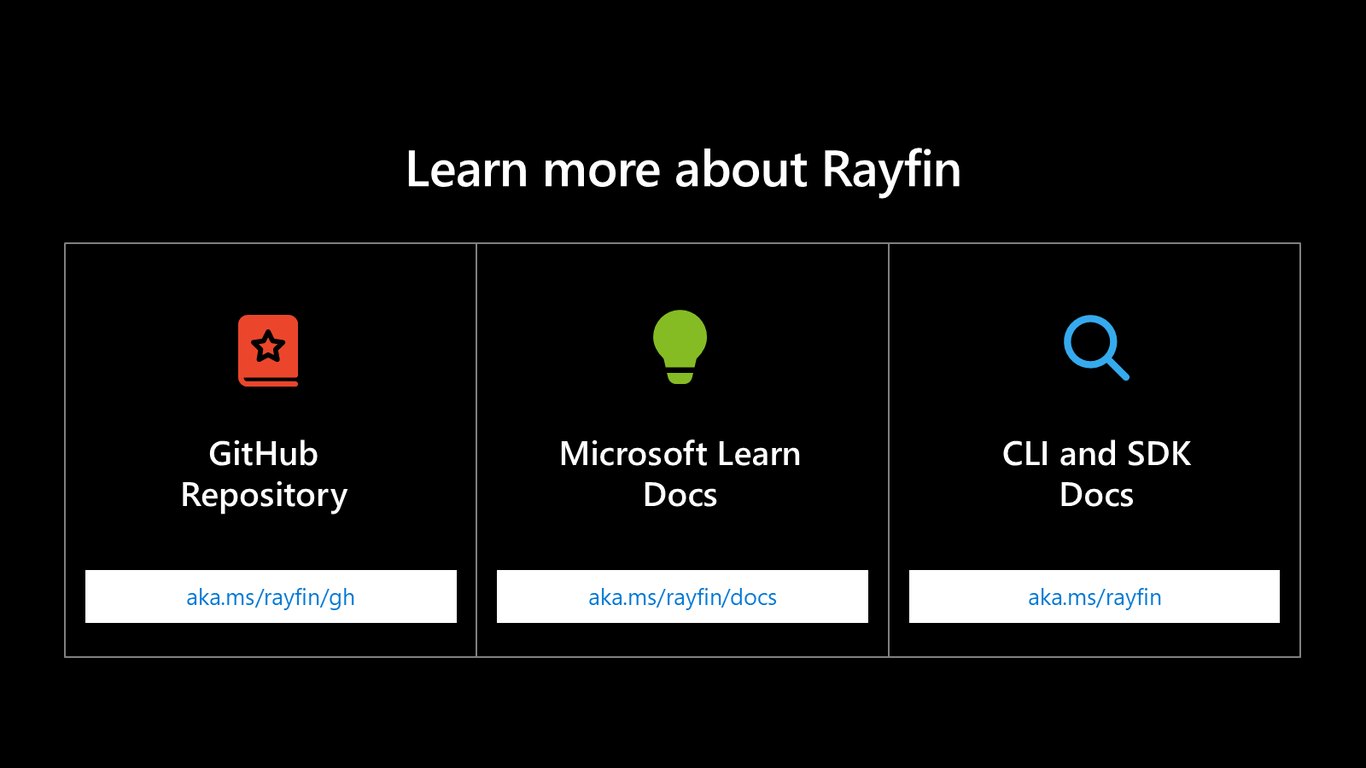Viewport: 1366px width, 768px height.
Task: Click Docs beneath CLI and SDK
Action: (1096, 494)
